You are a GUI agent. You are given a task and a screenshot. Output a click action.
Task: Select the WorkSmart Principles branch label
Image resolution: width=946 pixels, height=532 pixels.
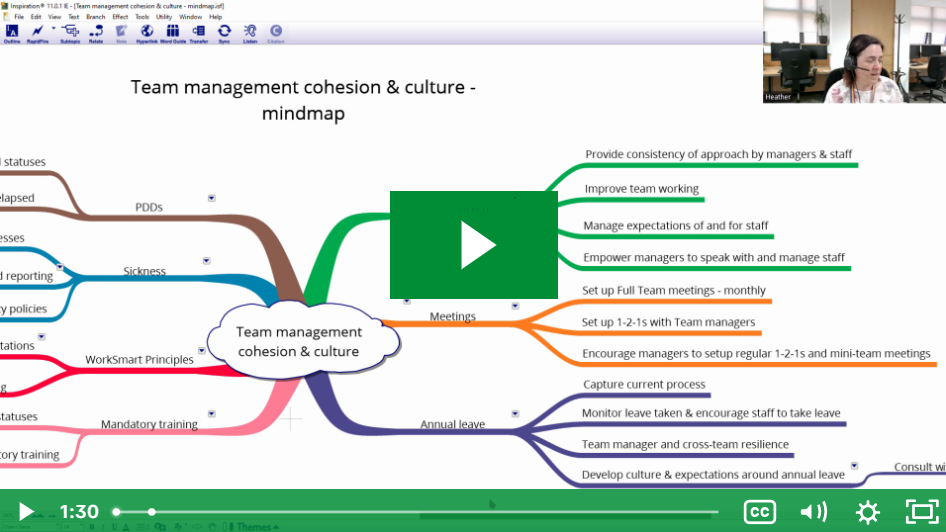(139, 359)
